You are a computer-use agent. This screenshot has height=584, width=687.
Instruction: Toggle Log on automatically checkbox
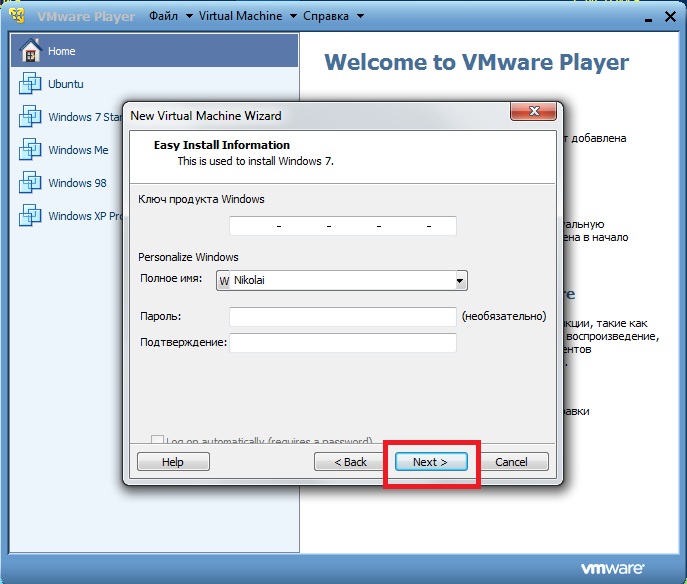[x=157, y=439]
